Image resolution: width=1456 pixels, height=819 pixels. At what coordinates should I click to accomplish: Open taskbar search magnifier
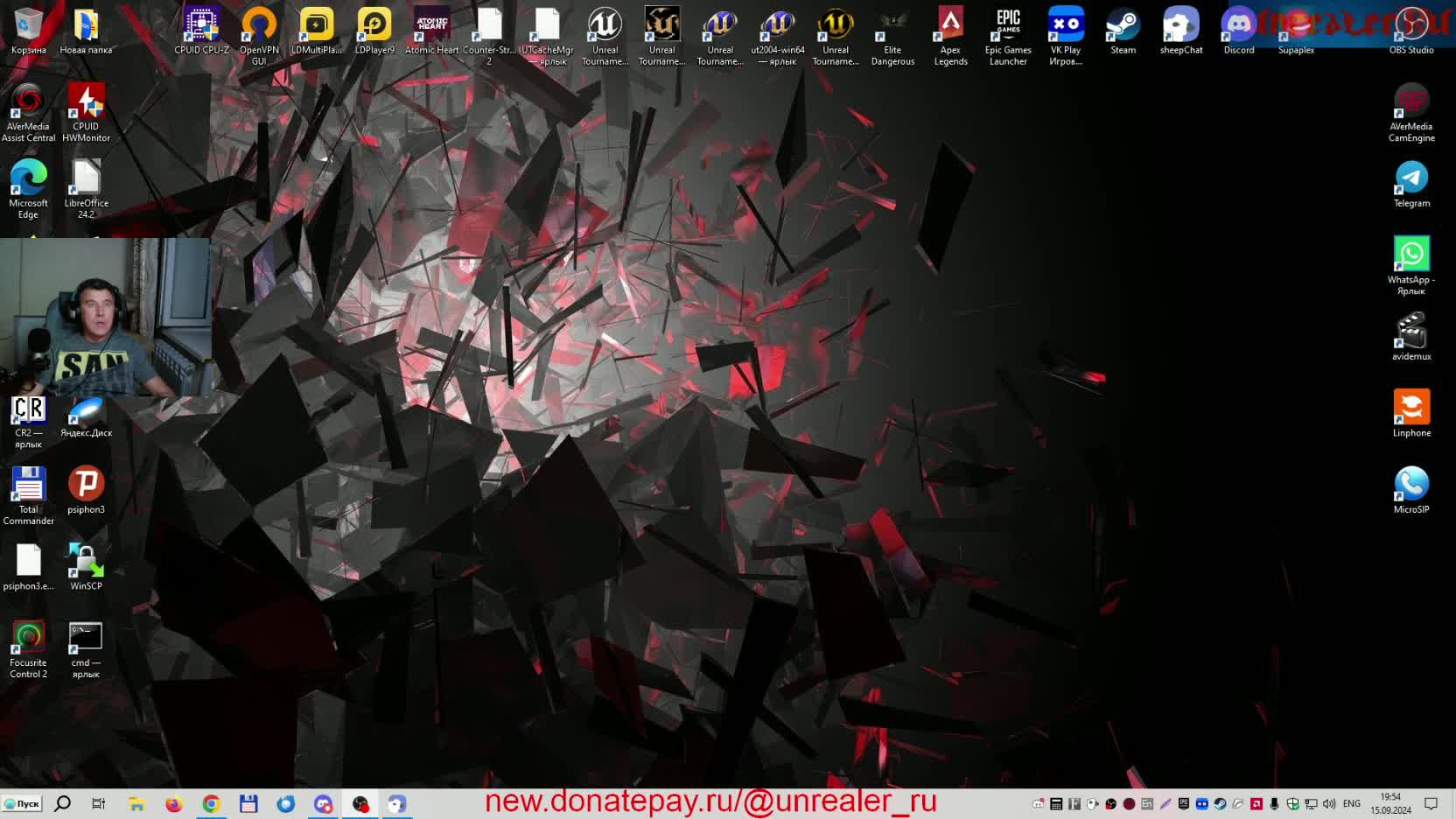point(62,803)
